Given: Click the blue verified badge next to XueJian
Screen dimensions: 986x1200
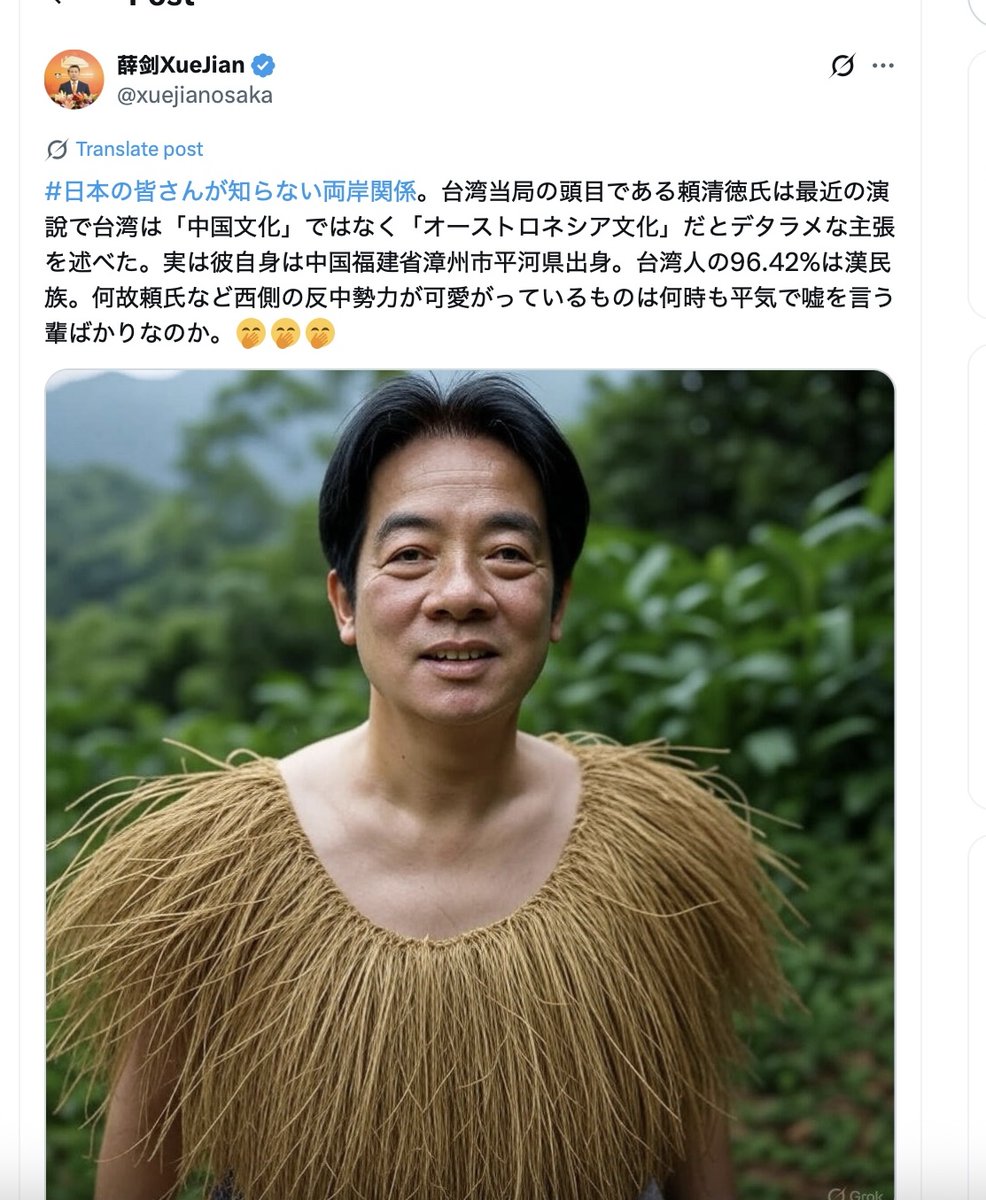Looking at the screenshot, I should [x=263, y=66].
